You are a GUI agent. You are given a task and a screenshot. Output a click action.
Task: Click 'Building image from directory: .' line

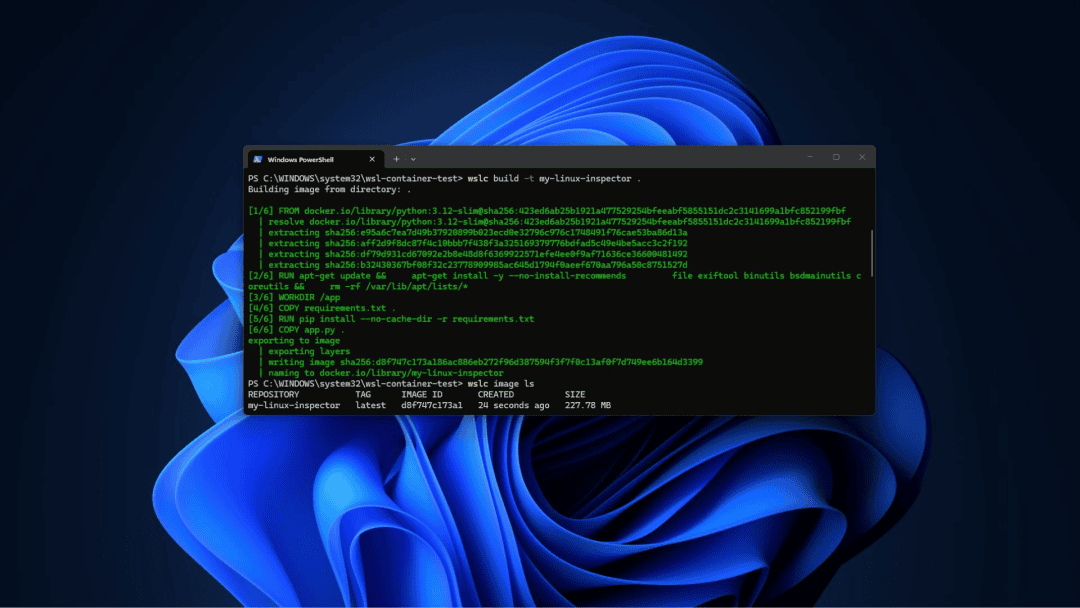[x=329, y=189]
